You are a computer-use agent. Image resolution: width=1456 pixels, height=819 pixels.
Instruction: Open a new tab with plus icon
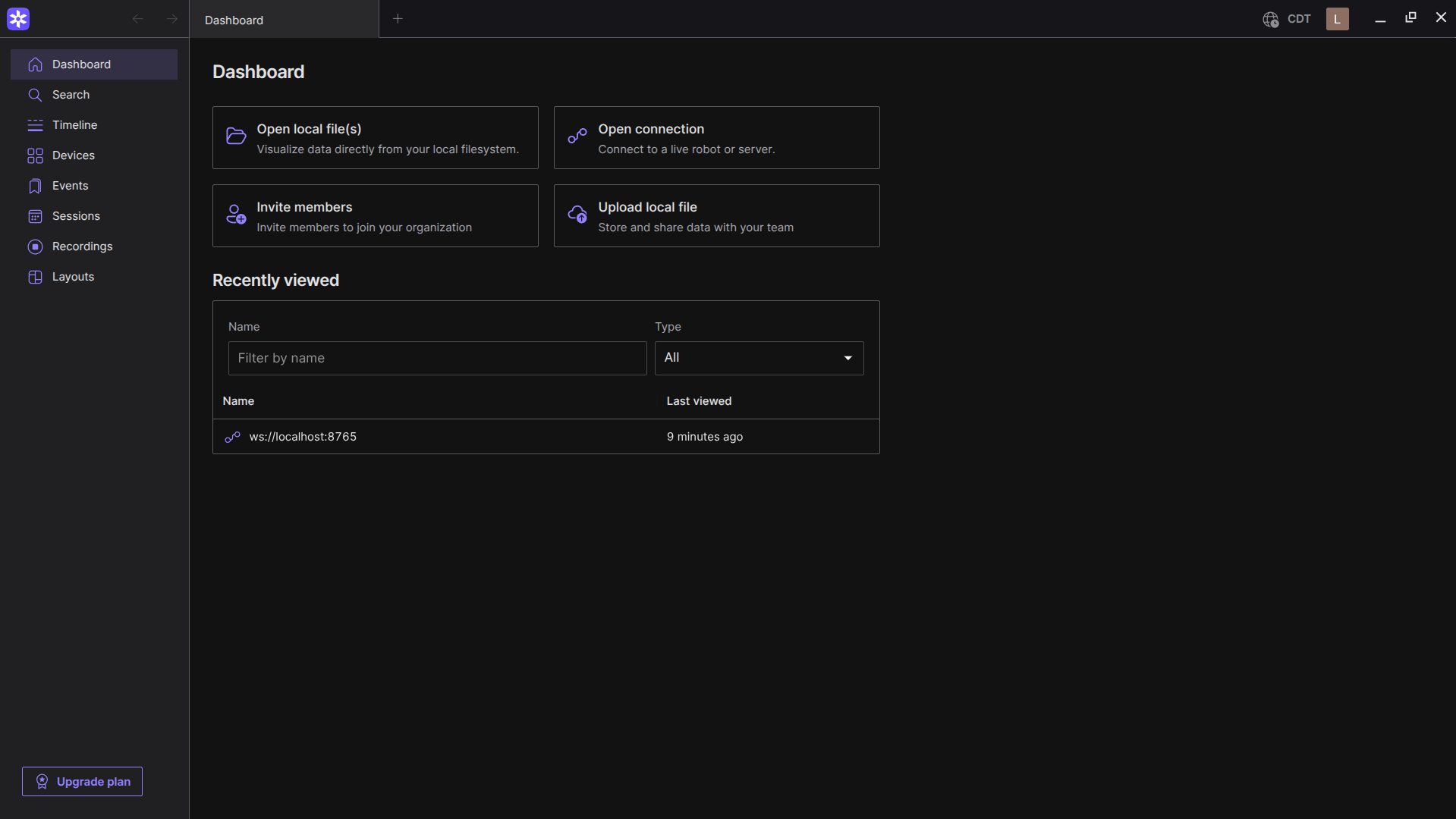[398, 19]
